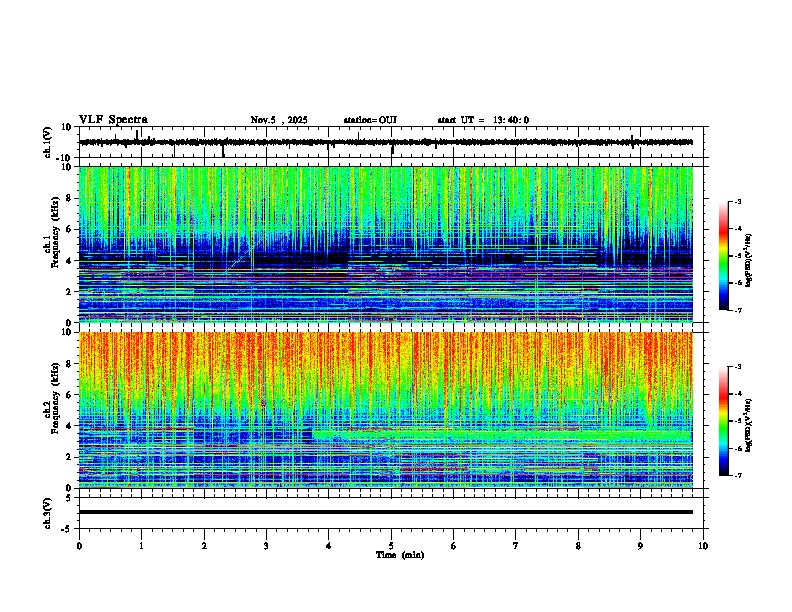Click the "-3" label on ch.1 color scale
Viewport: 792px width, 612px height.
737,202
